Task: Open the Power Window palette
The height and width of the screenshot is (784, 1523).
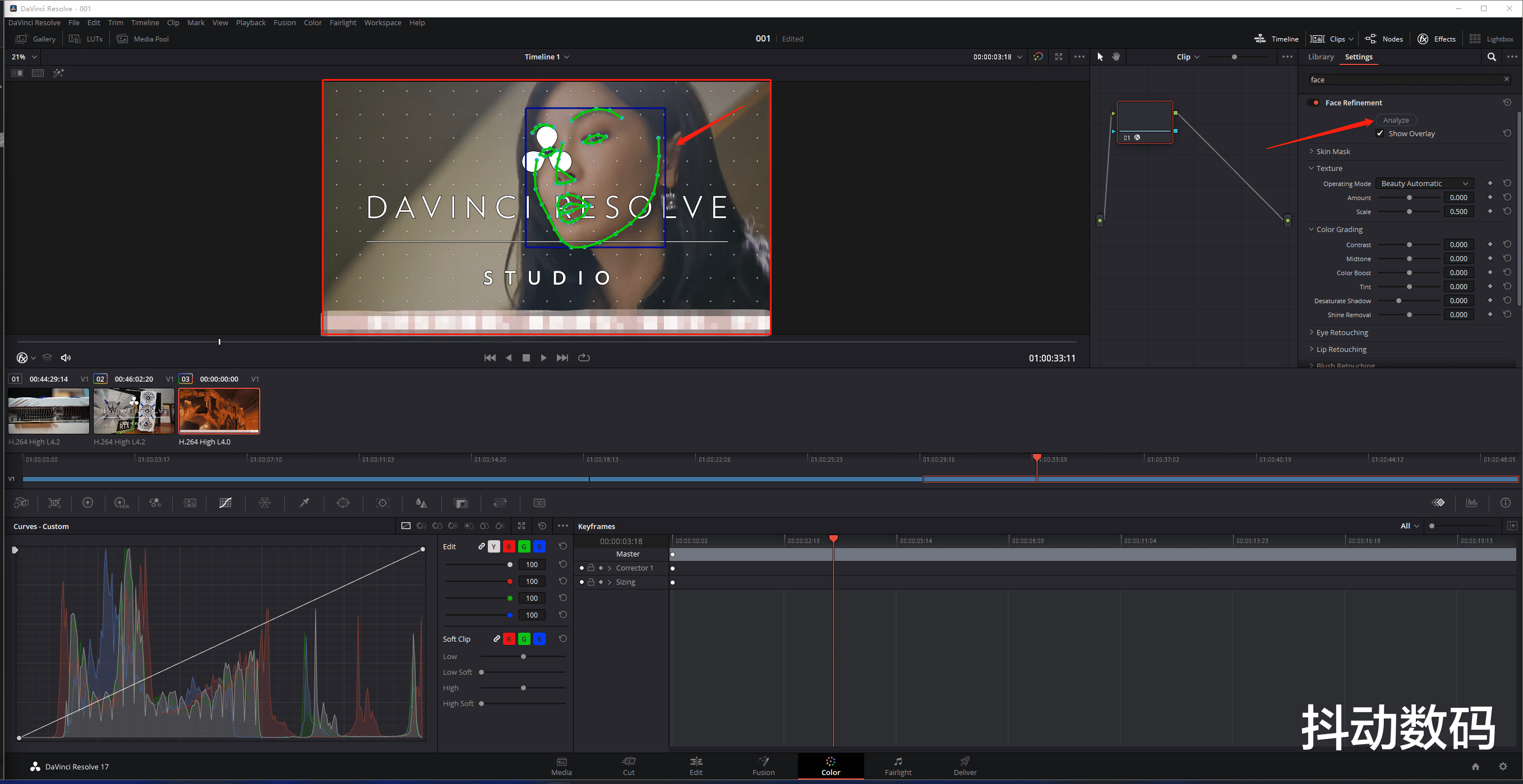Action: (x=343, y=503)
